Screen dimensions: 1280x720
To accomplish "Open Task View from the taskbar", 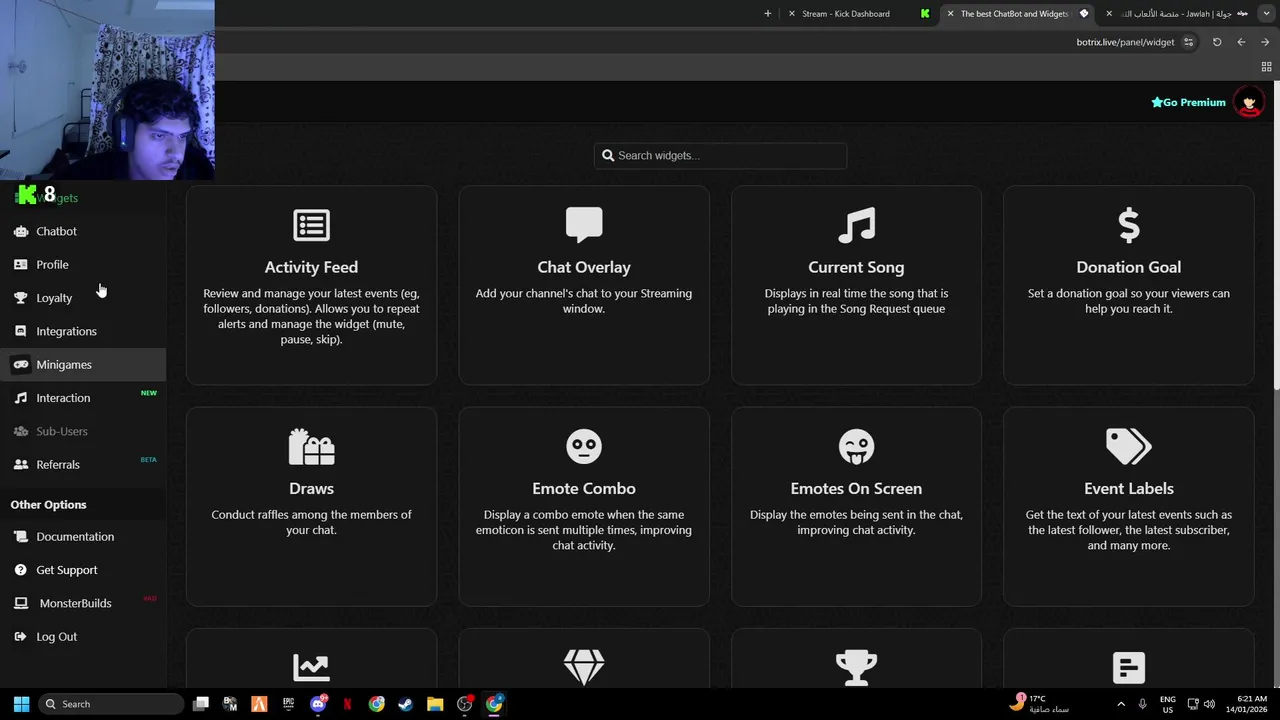I will point(201,704).
